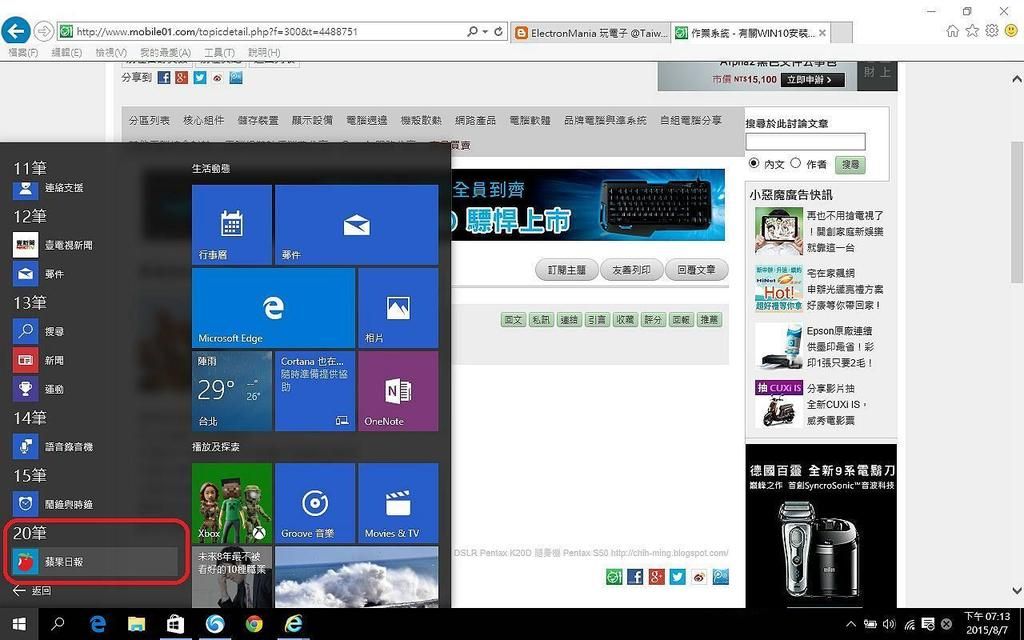Open Favorites star icon in IE

pos(972,31)
